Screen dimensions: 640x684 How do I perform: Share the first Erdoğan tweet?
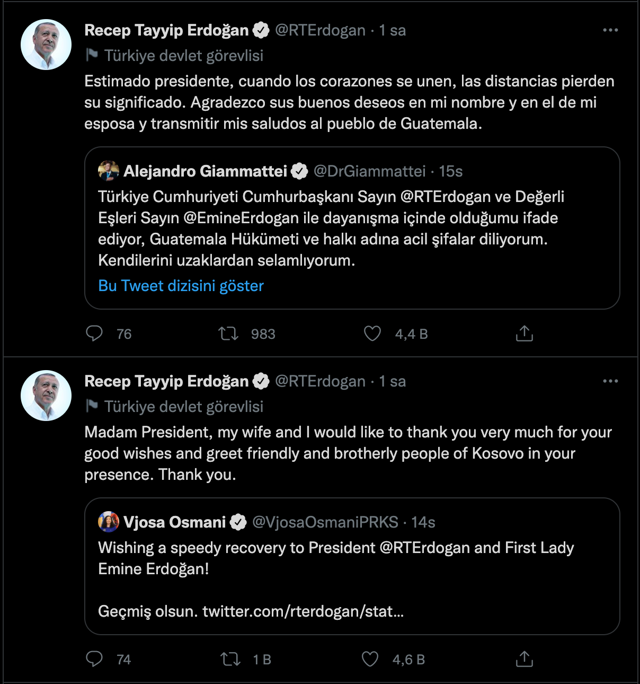(x=524, y=333)
